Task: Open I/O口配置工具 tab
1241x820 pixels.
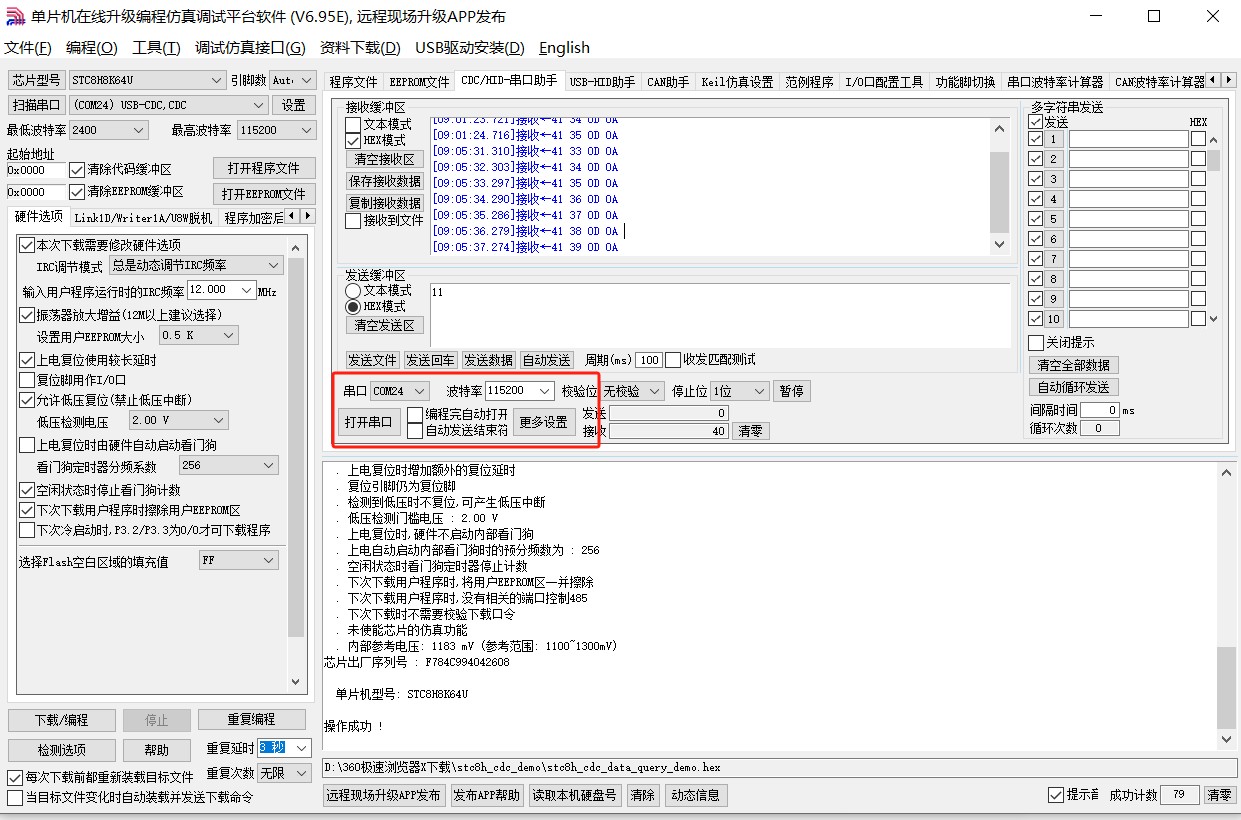Action: pos(884,82)
